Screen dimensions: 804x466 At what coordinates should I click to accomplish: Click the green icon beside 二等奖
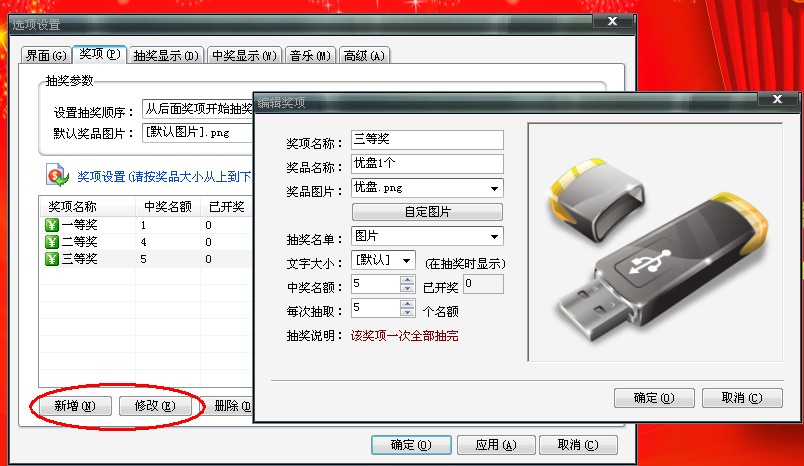point(52,242)
